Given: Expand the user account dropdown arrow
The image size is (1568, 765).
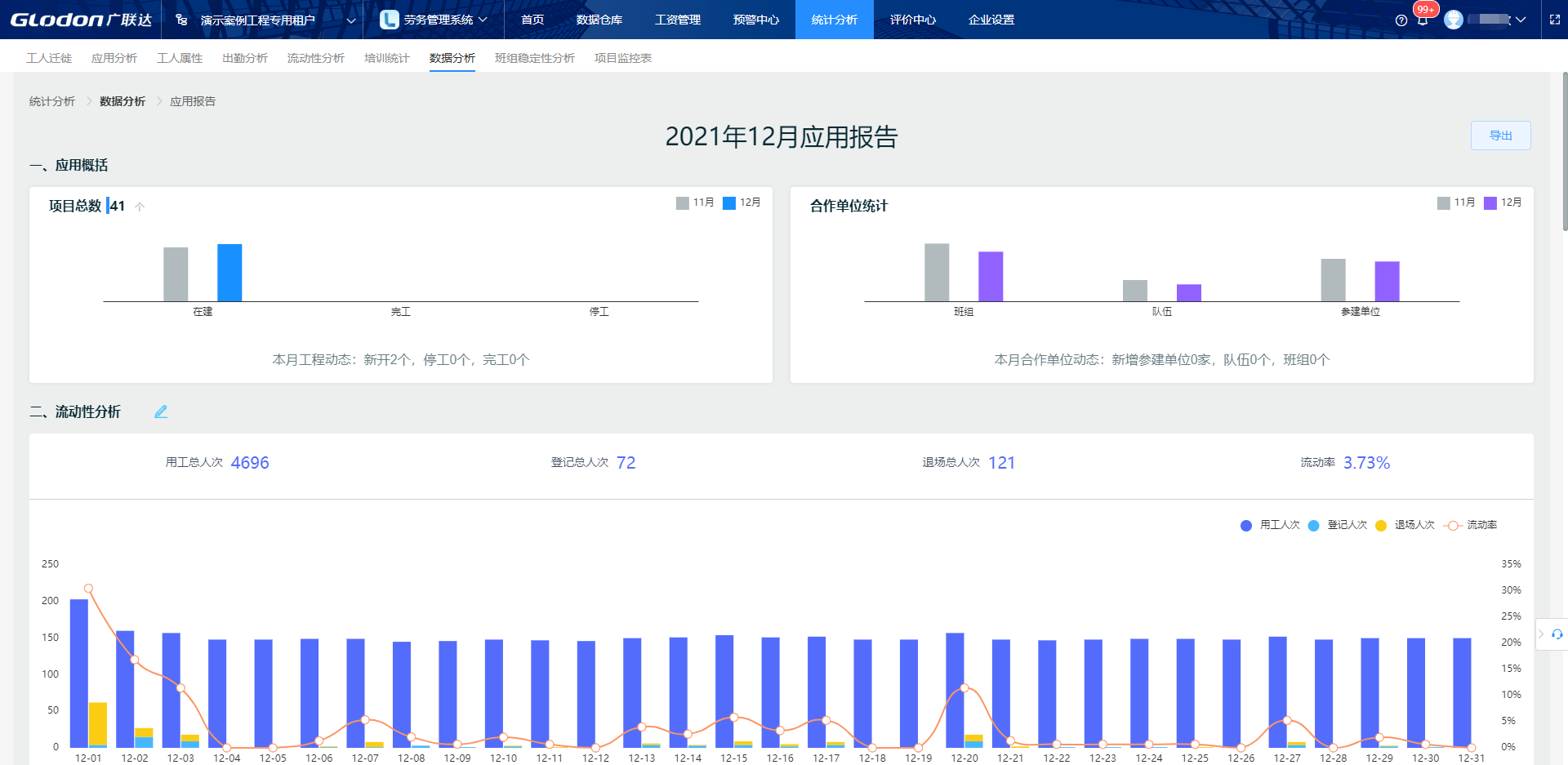Looking at the screenshot, I should coord(1521,20).
